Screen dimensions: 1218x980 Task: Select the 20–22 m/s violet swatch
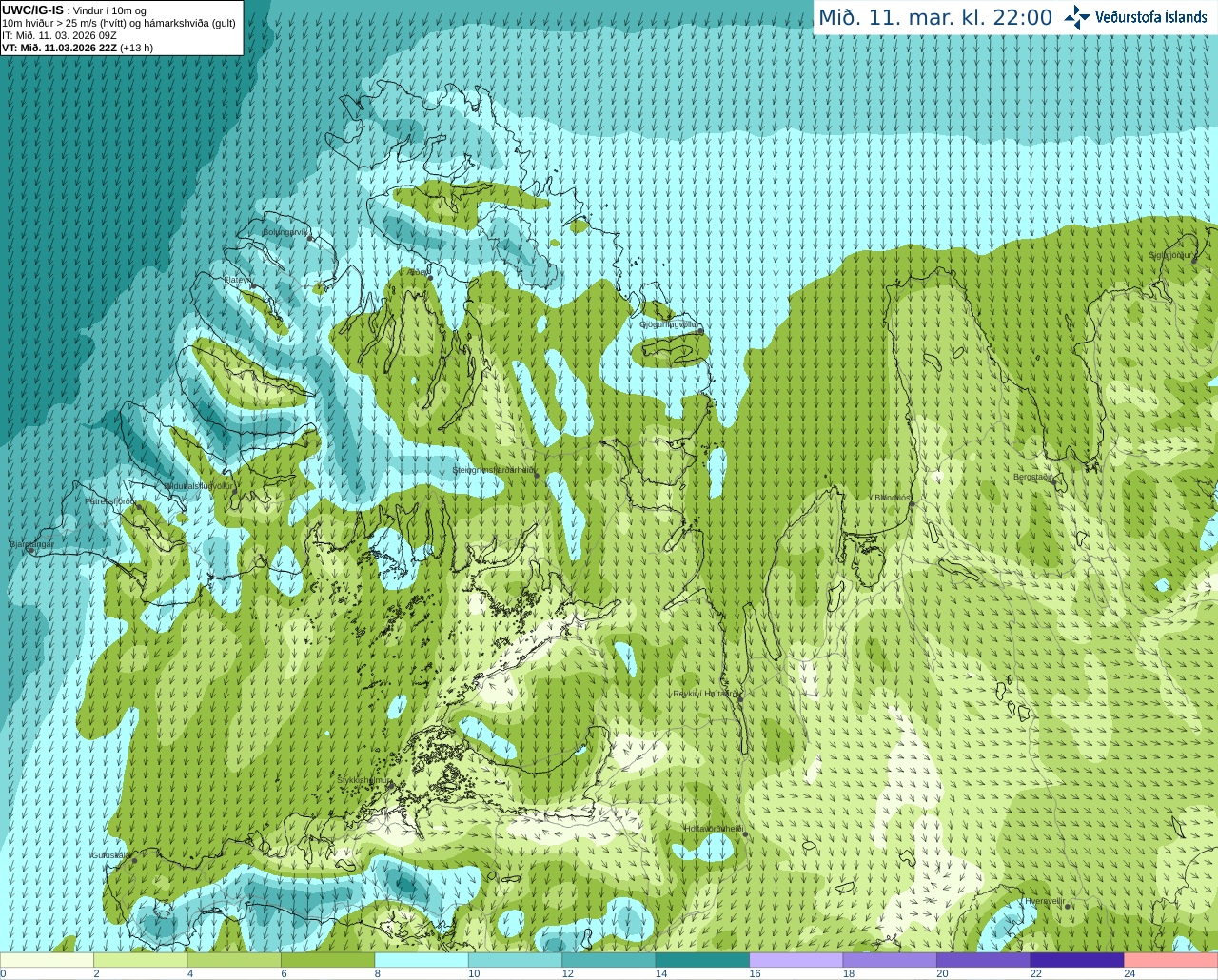click(984, 960)
